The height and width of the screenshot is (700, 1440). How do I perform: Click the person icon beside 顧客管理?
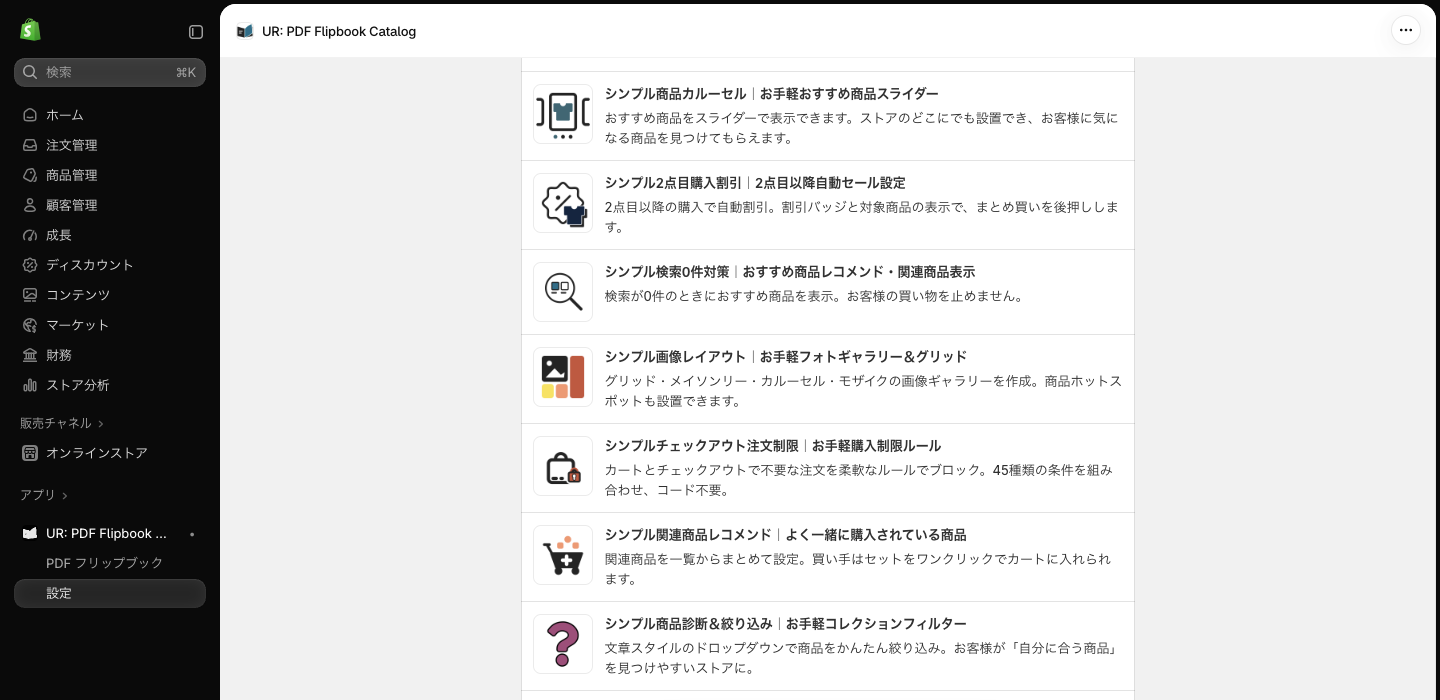pos(30,205)
